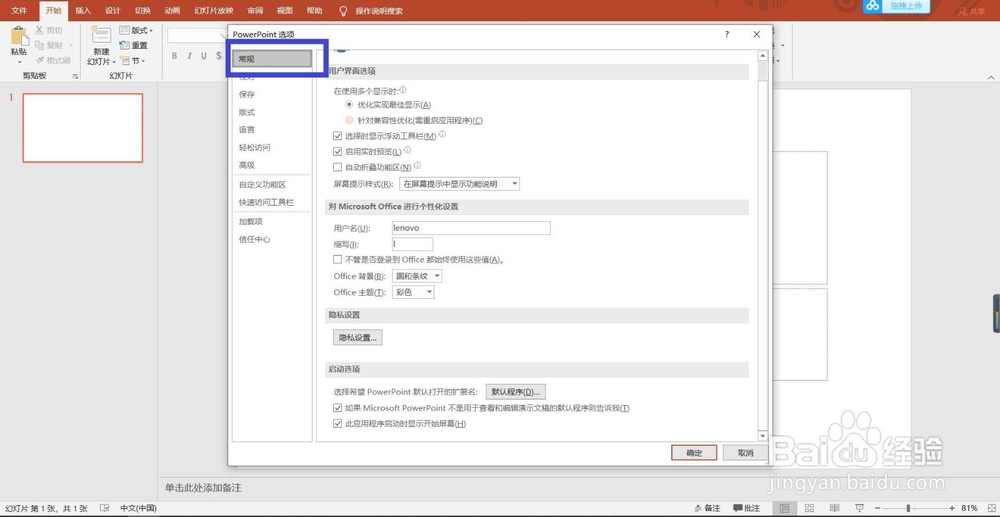Switch to the 幻灯片放映 ribbon tab

214,11
